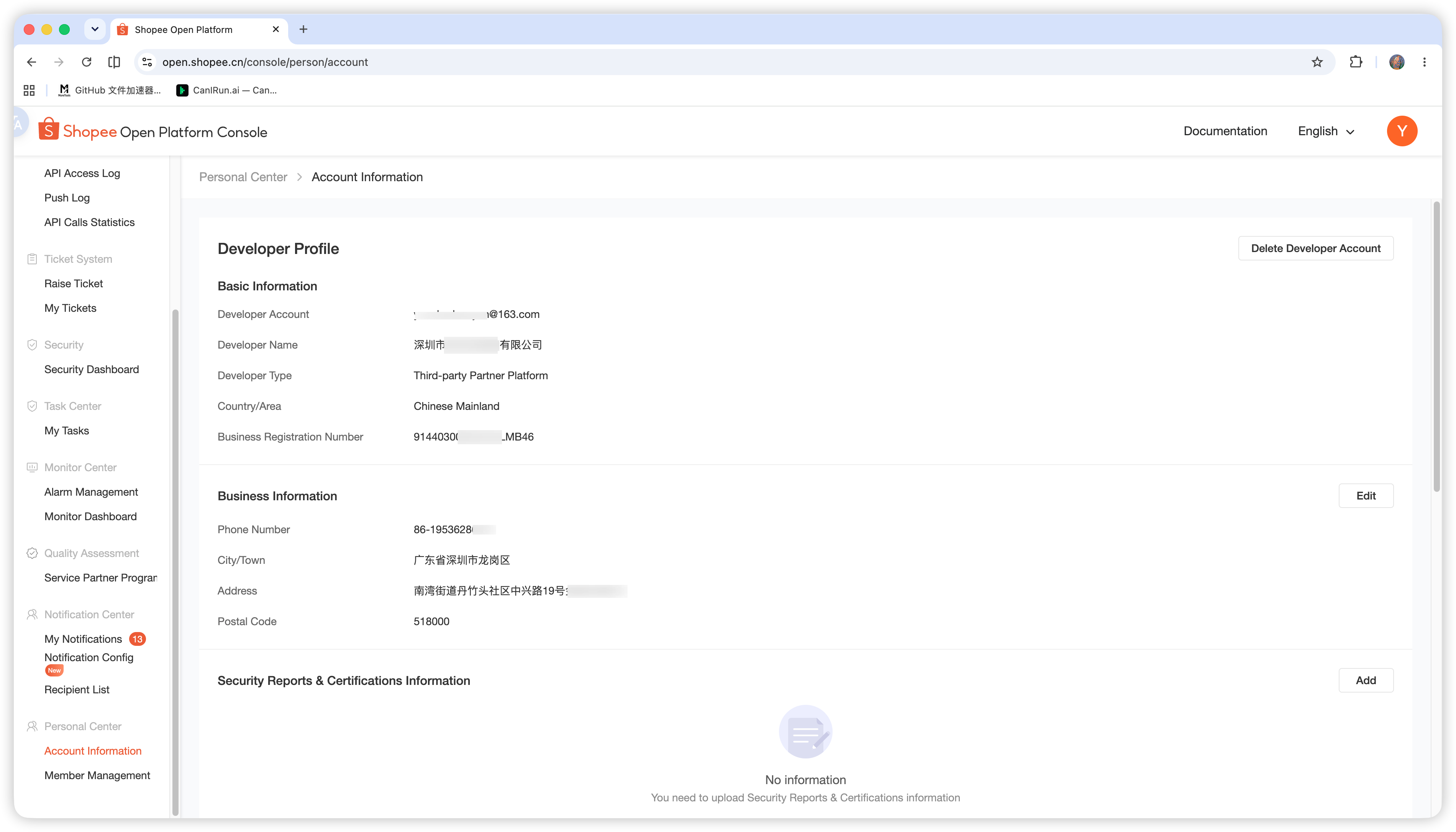Open the English language dropdown

(x=1326, y=131)
